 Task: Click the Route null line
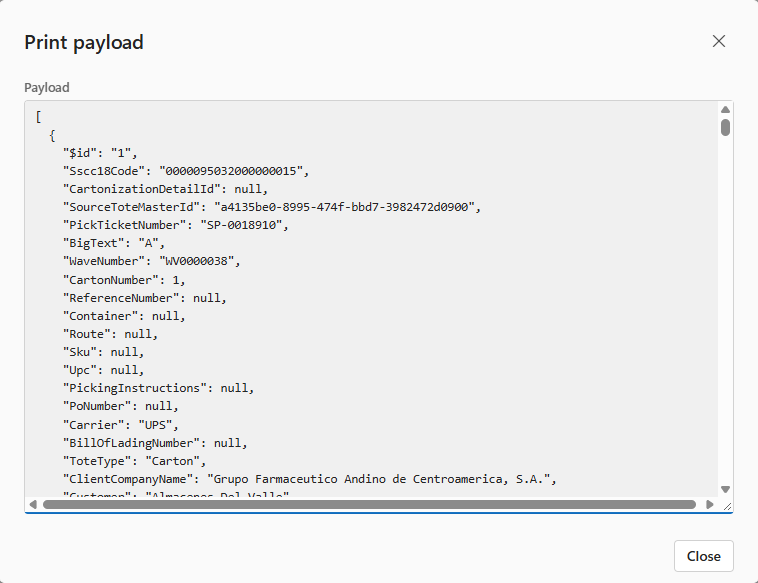coord(110,334)
